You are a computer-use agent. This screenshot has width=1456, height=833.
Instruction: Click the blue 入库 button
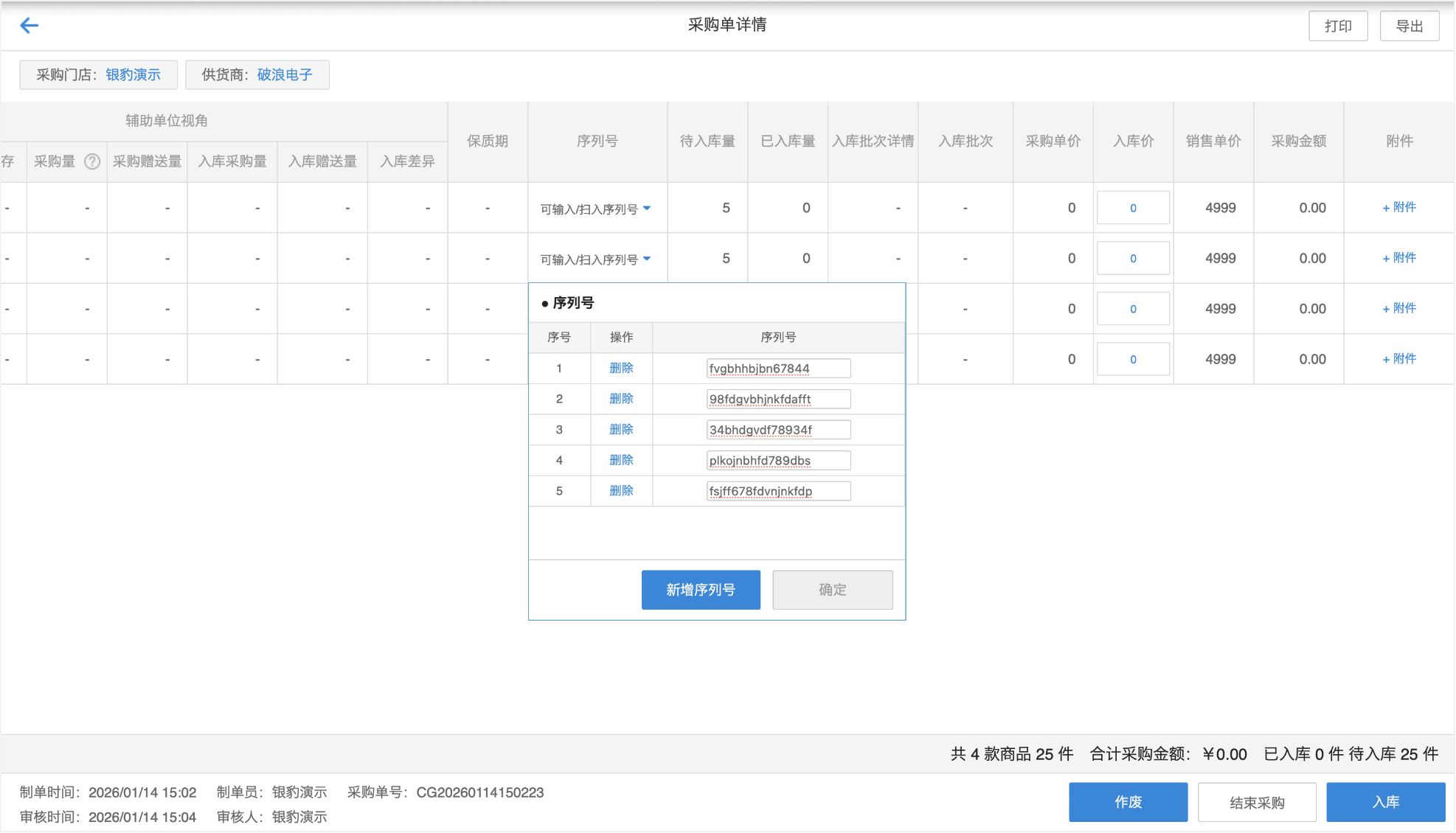pyautogui.click(x=1384, y=802)
